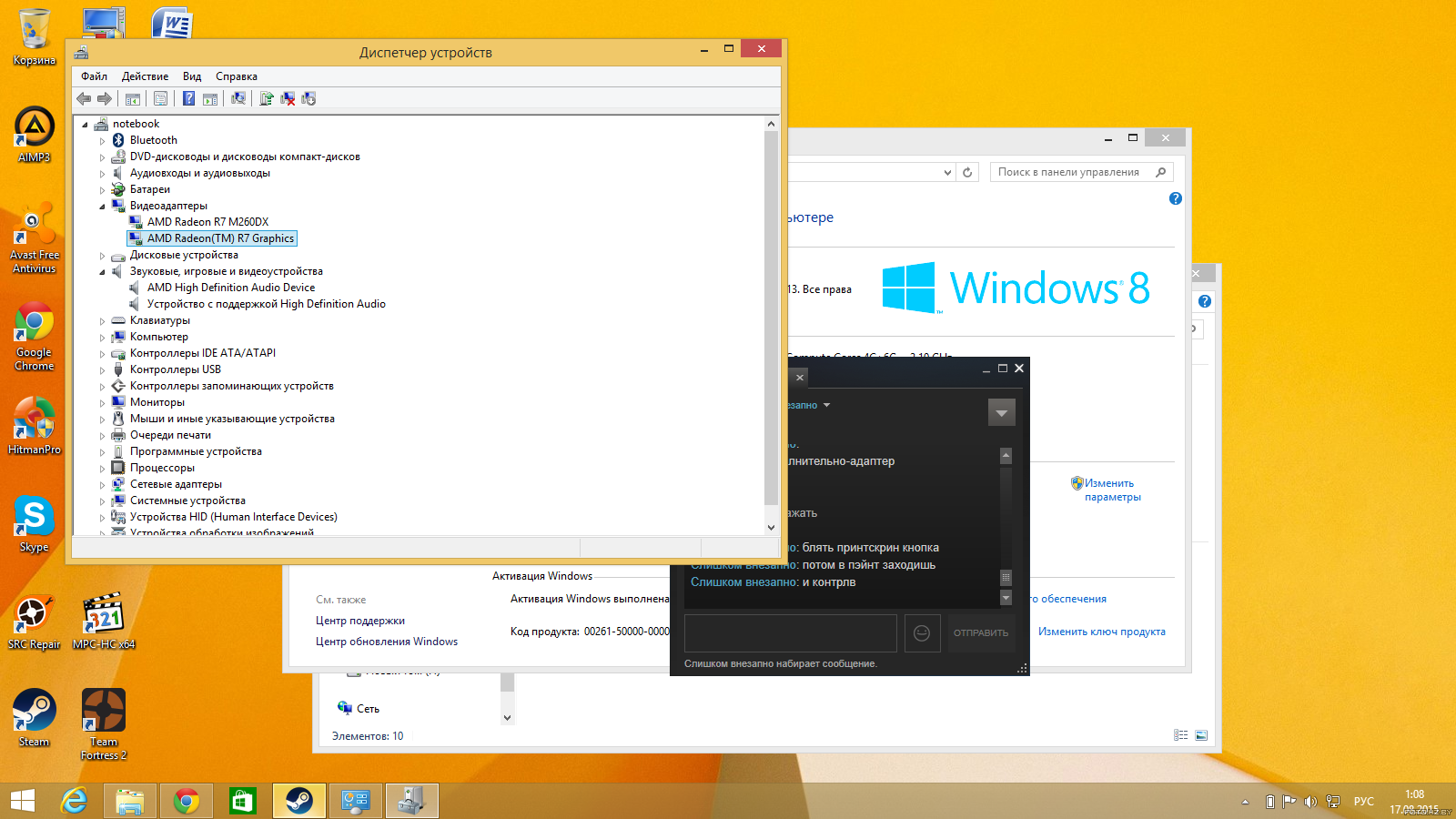Viewport: 1456px width, 819px height.
Task: Open SRC Repair desktop shortcut
Action: click(x=35, y=622)
